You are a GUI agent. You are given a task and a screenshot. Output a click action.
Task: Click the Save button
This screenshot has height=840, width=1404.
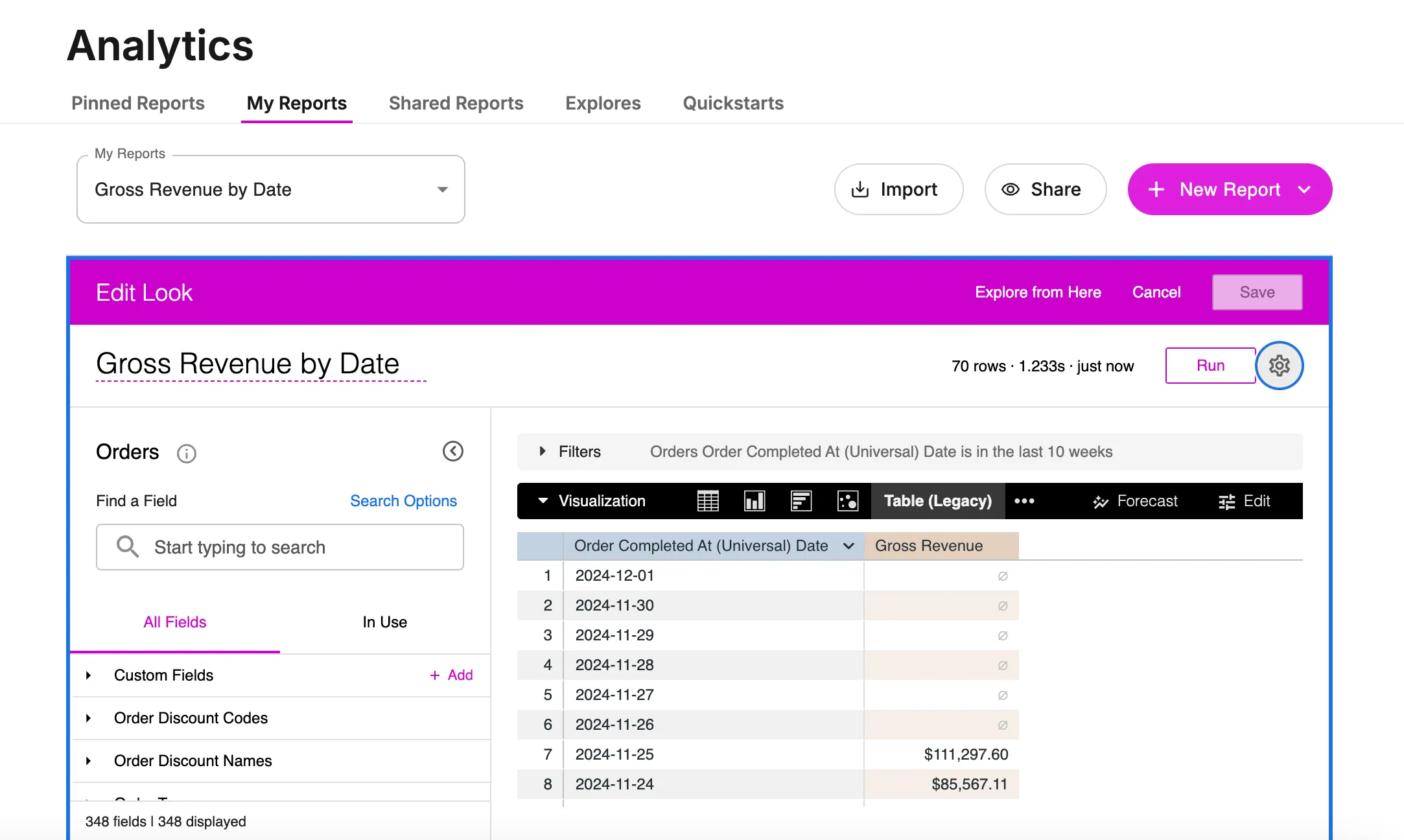(1257, 292)
